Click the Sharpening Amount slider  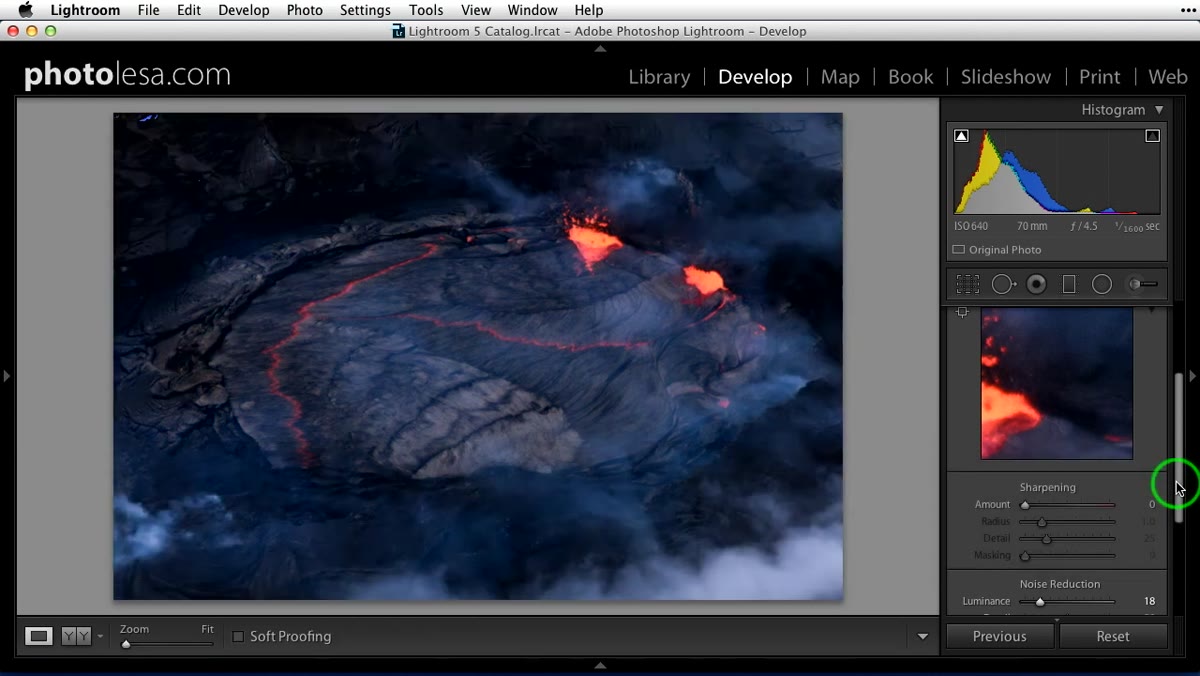pos(1067,505)
